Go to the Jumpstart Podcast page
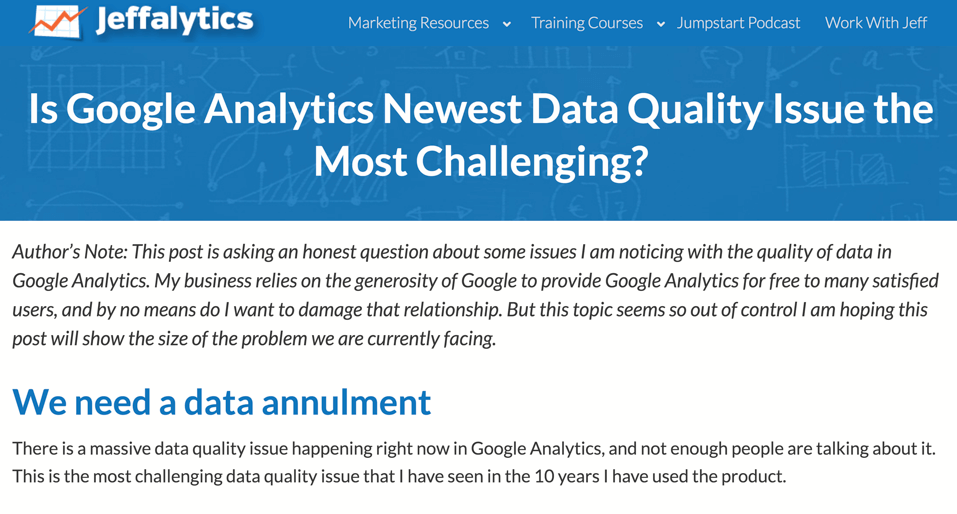The image size is (957, 514). coord(738,23)
